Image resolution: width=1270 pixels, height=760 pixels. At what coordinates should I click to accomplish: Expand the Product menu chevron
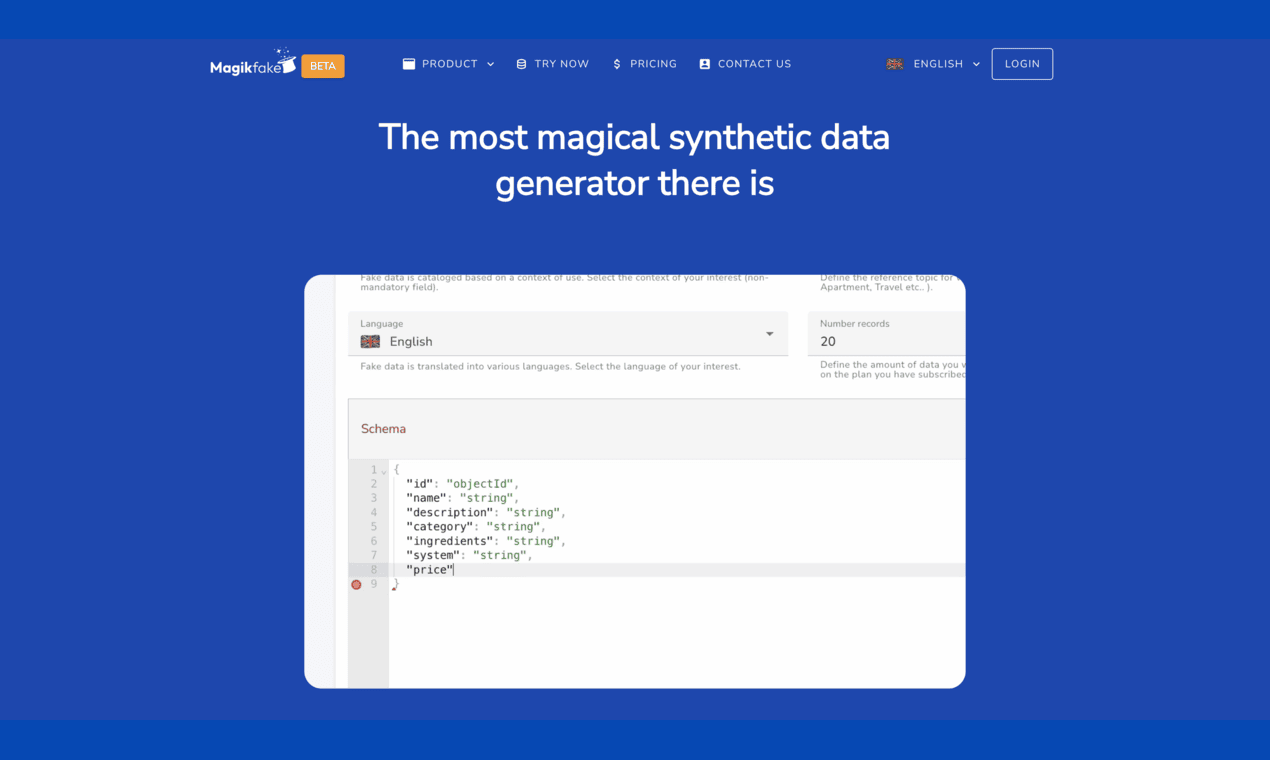click(491, 64)
